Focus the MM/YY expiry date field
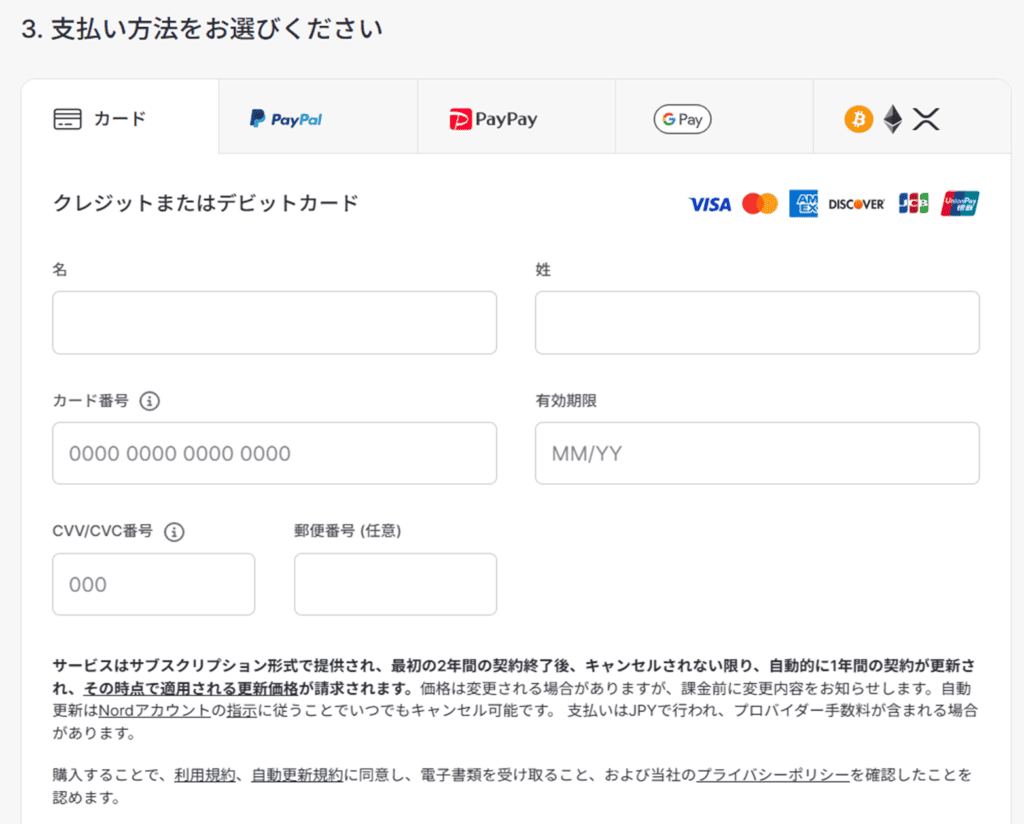 pos(757,453)
